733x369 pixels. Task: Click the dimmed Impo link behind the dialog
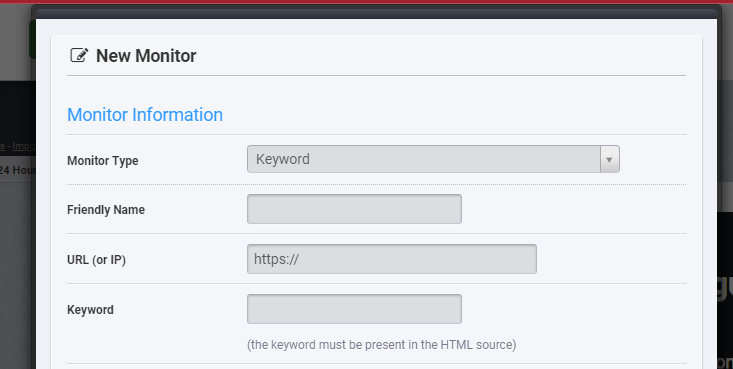pos(23,146)
